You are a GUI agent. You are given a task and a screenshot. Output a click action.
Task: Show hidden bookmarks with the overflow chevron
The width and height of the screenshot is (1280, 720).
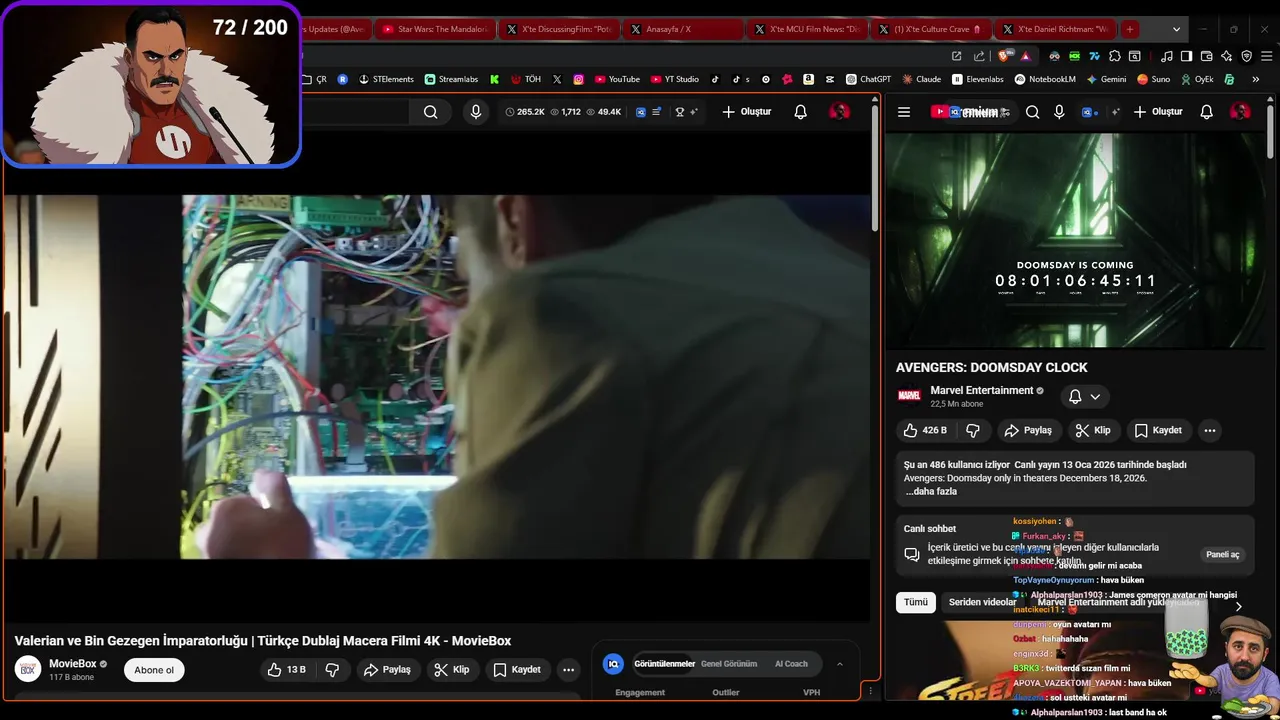tap(1255, 79)
